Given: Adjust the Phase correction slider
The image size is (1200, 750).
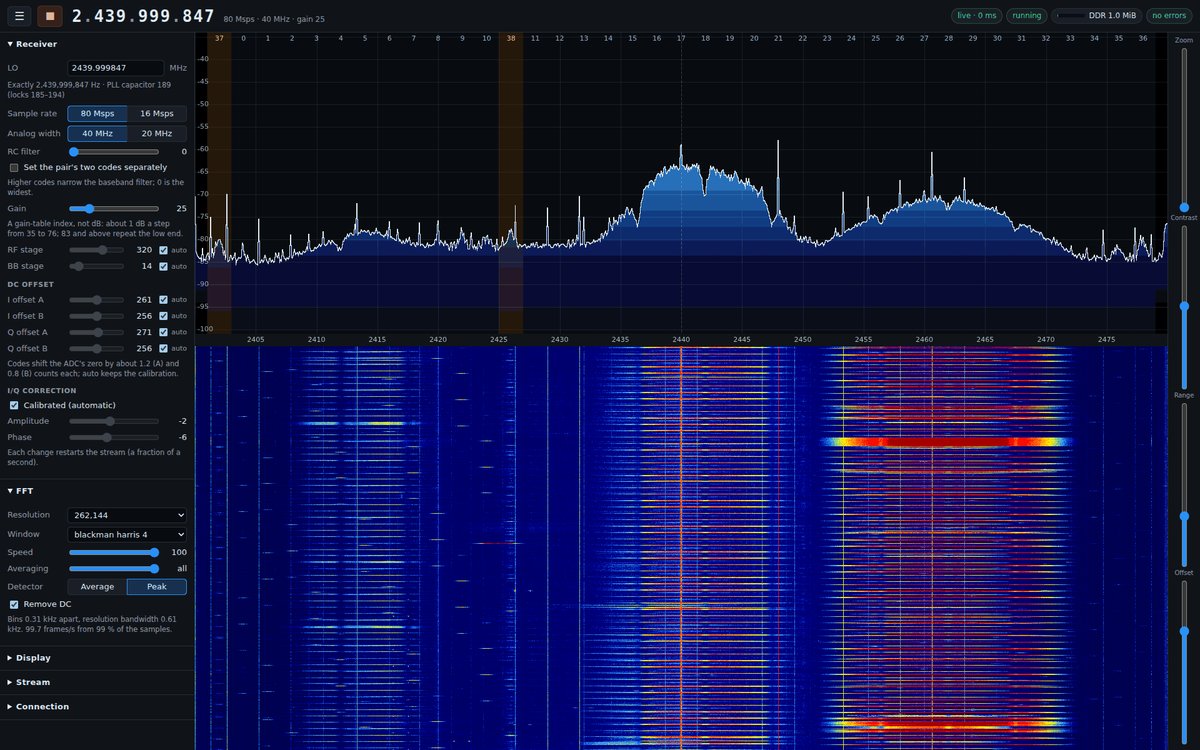Looking at the screenshot, I should click(x=113, y=437).
